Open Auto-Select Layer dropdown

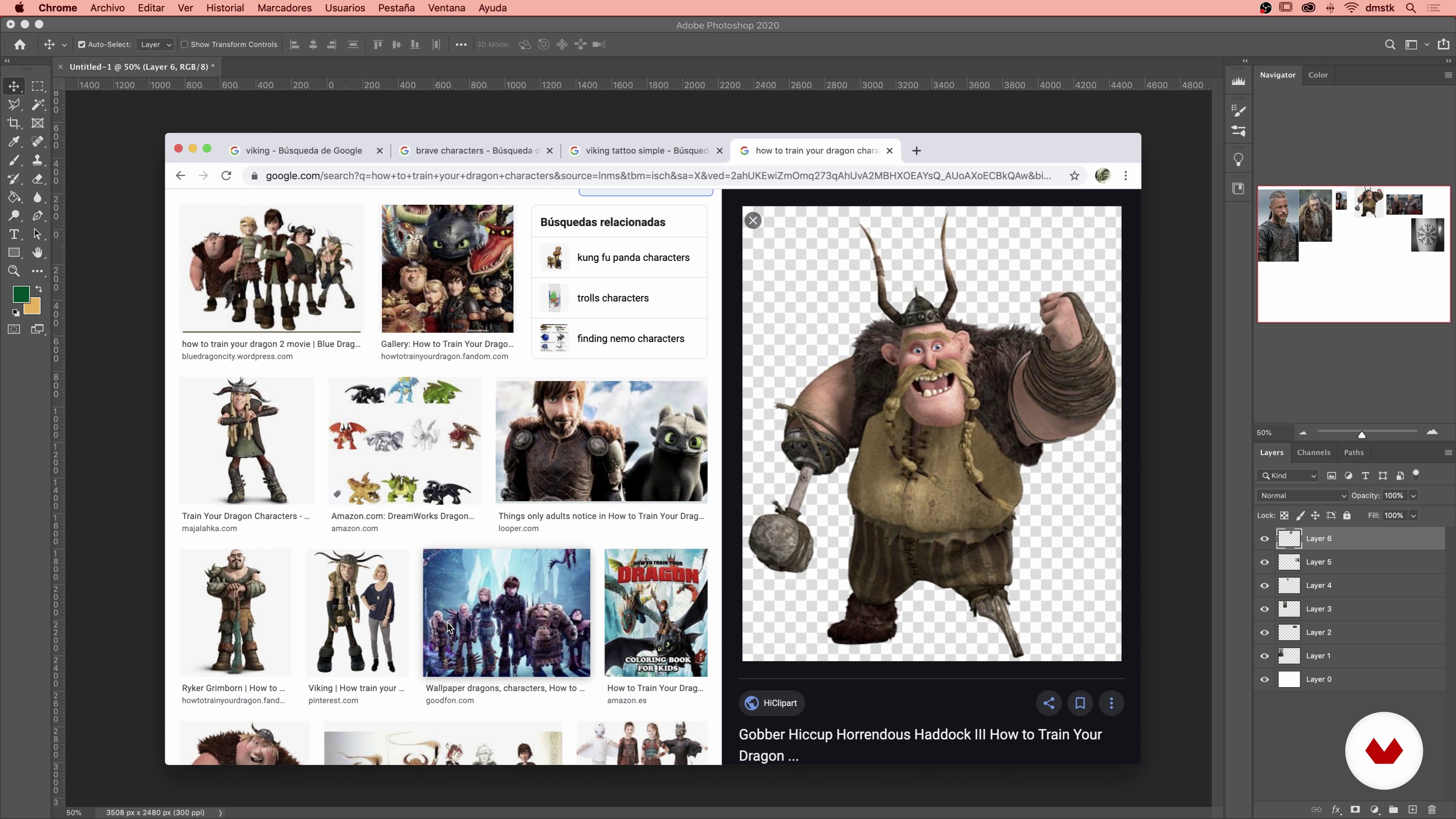(x=155, y=45)
